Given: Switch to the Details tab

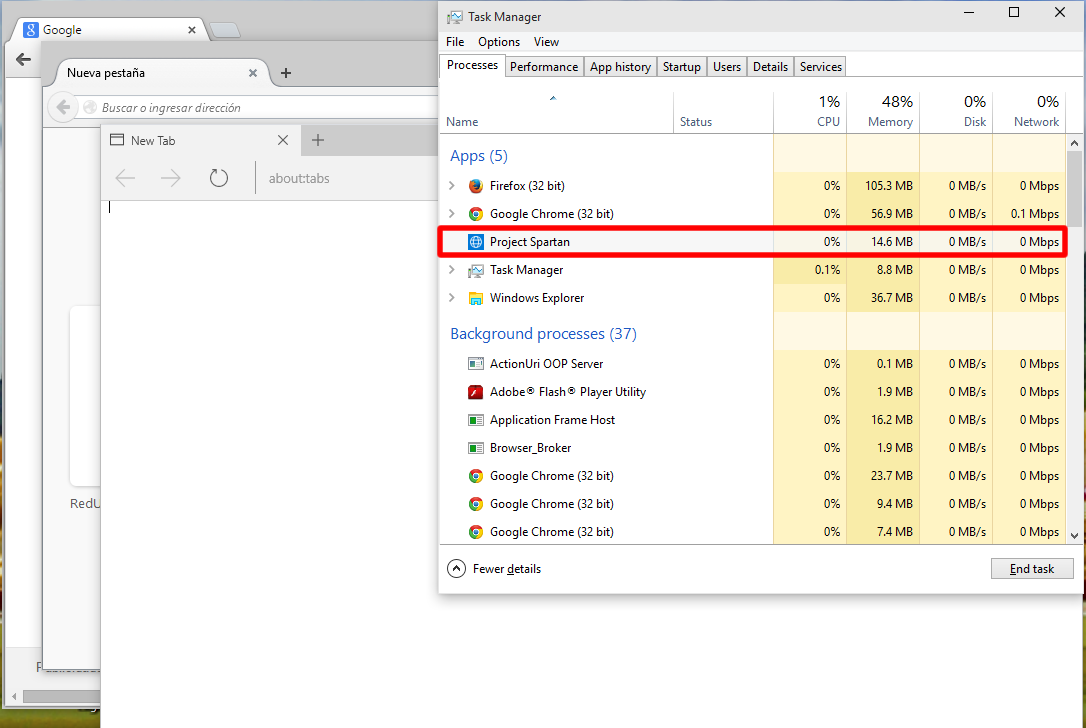Looking at the screenshot, I should (x=770, y=66).
